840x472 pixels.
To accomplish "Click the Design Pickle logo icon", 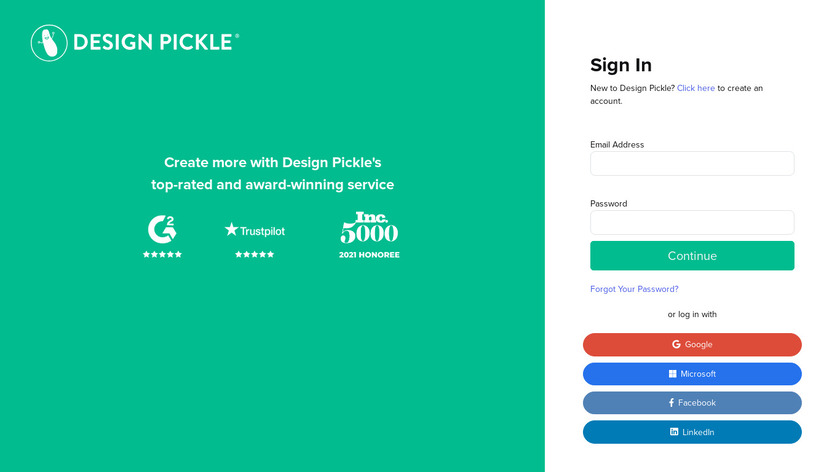I will pyautogui.click(x=49, y=42).
